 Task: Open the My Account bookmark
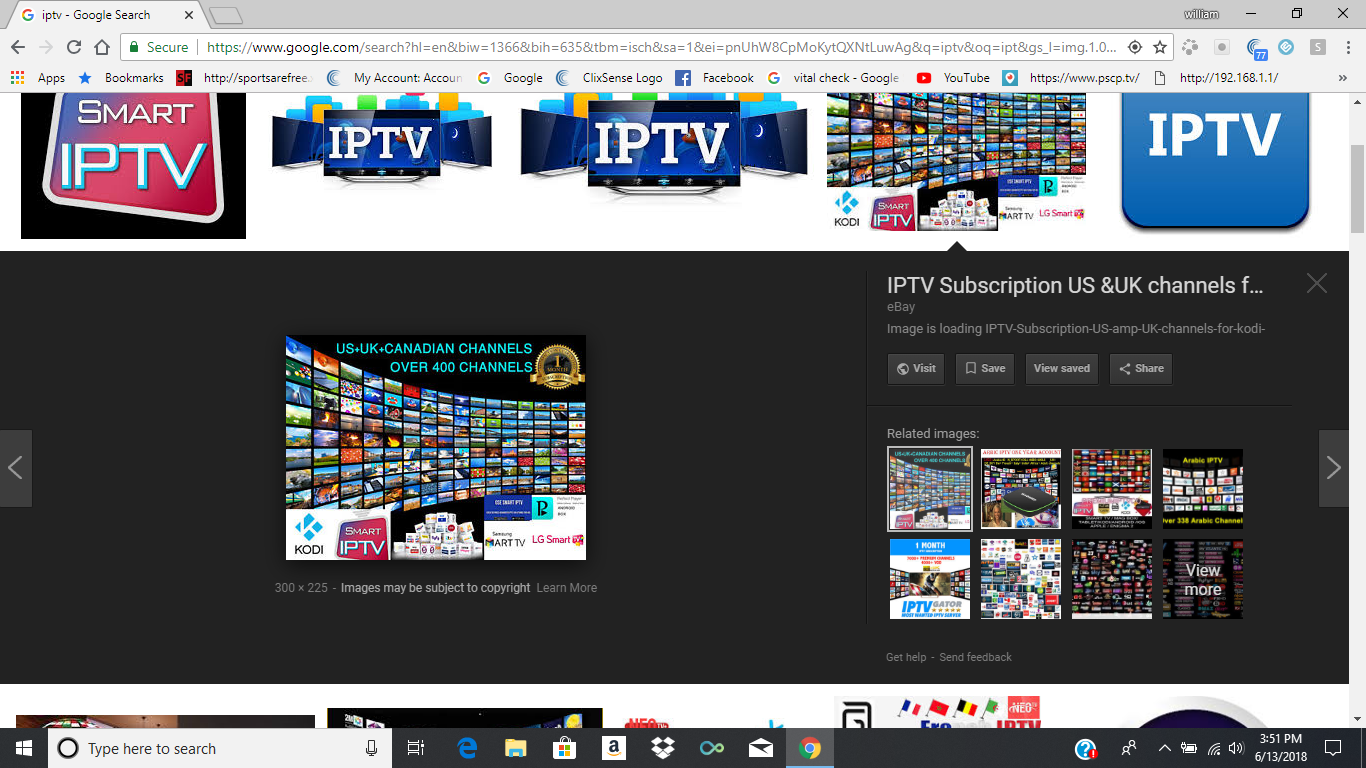pos(394,78)
